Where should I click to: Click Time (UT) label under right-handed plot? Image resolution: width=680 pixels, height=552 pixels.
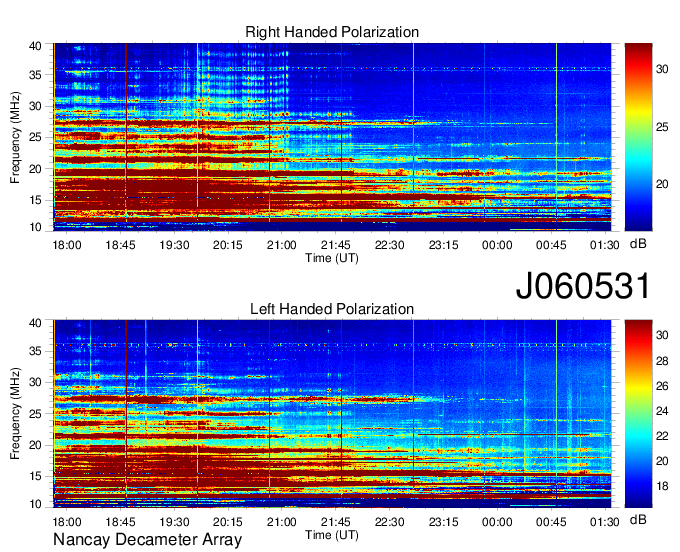[x=332, y=258]
